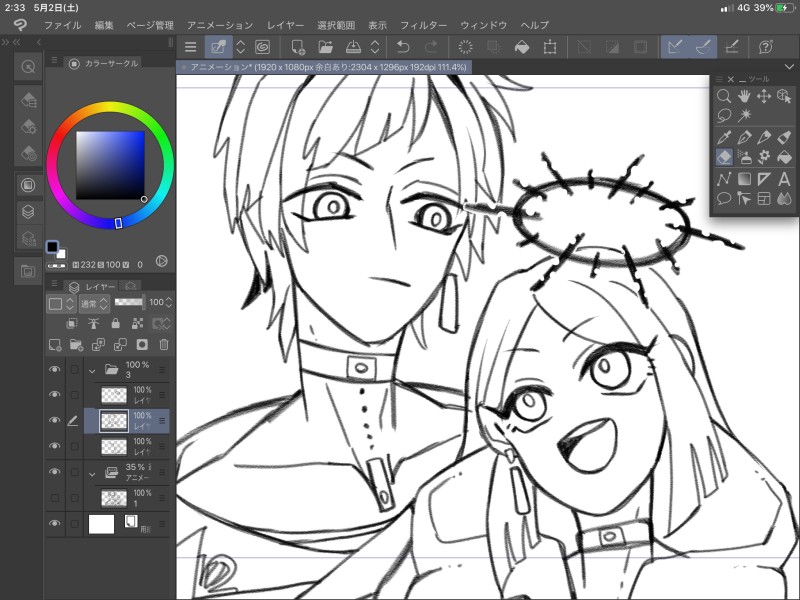This screenshot has width=800, height=600.
Task: Delete layer with trash icon
Action: point(164,345)
